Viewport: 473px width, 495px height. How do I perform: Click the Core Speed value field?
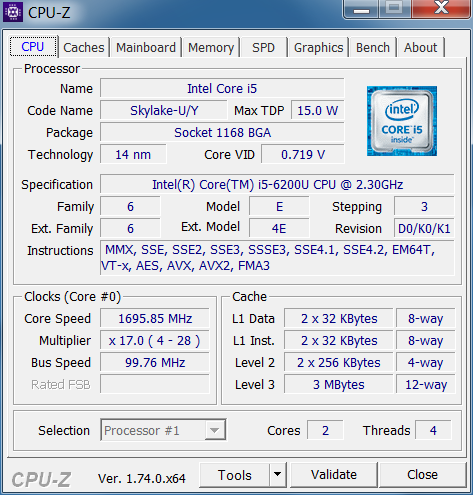pos(155,318)
